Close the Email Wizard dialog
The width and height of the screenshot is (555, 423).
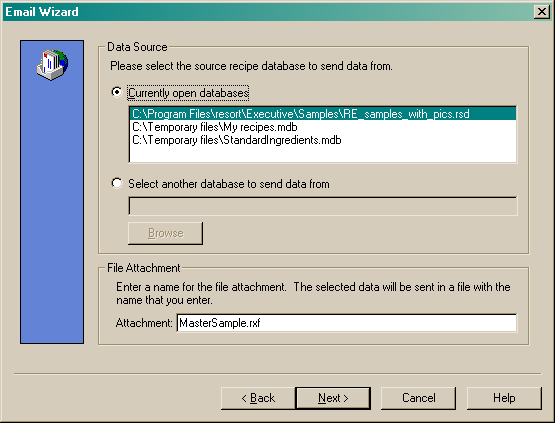[x=542, y=12]
